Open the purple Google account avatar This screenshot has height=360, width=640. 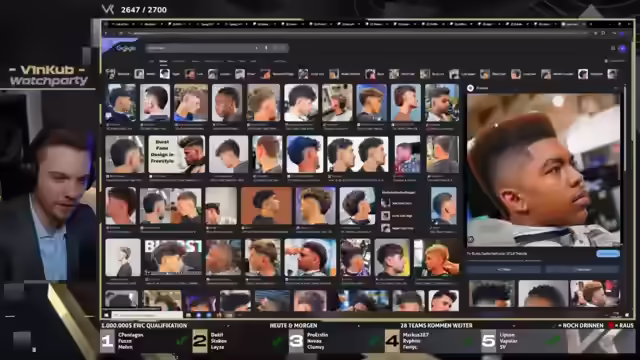point(622,49)
